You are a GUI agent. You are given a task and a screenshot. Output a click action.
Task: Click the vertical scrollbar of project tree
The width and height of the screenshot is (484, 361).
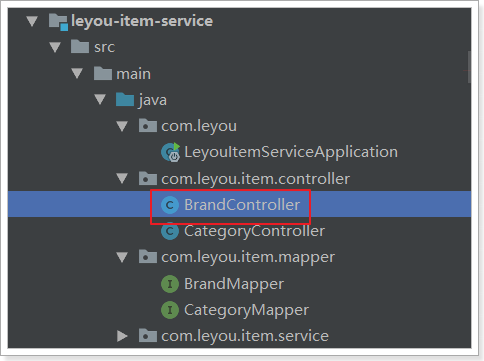click(x=469, y=67)
